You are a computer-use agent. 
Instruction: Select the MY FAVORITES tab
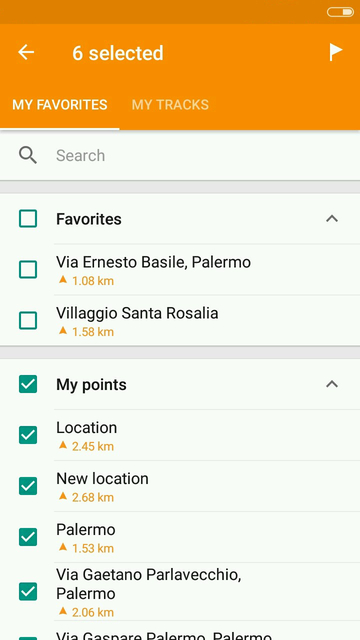pyautogui.click(x=60, y=105)
